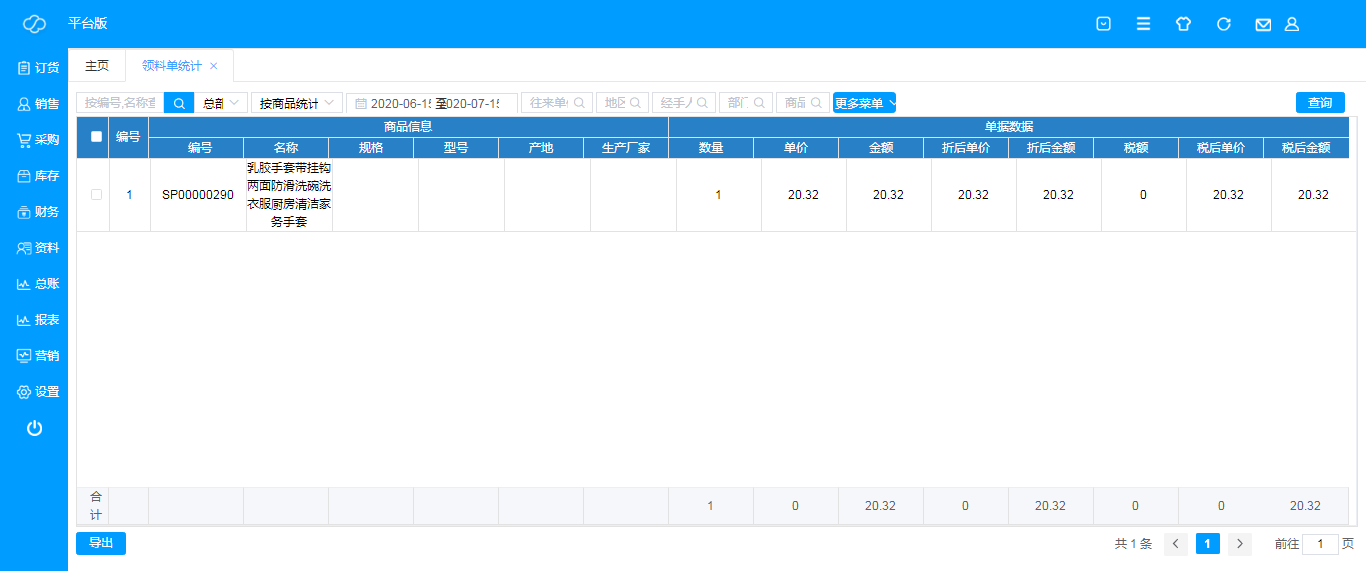This screenshot has width=1366, height=571.
Task: Click the shirt theme icon
Action: 1183,24
